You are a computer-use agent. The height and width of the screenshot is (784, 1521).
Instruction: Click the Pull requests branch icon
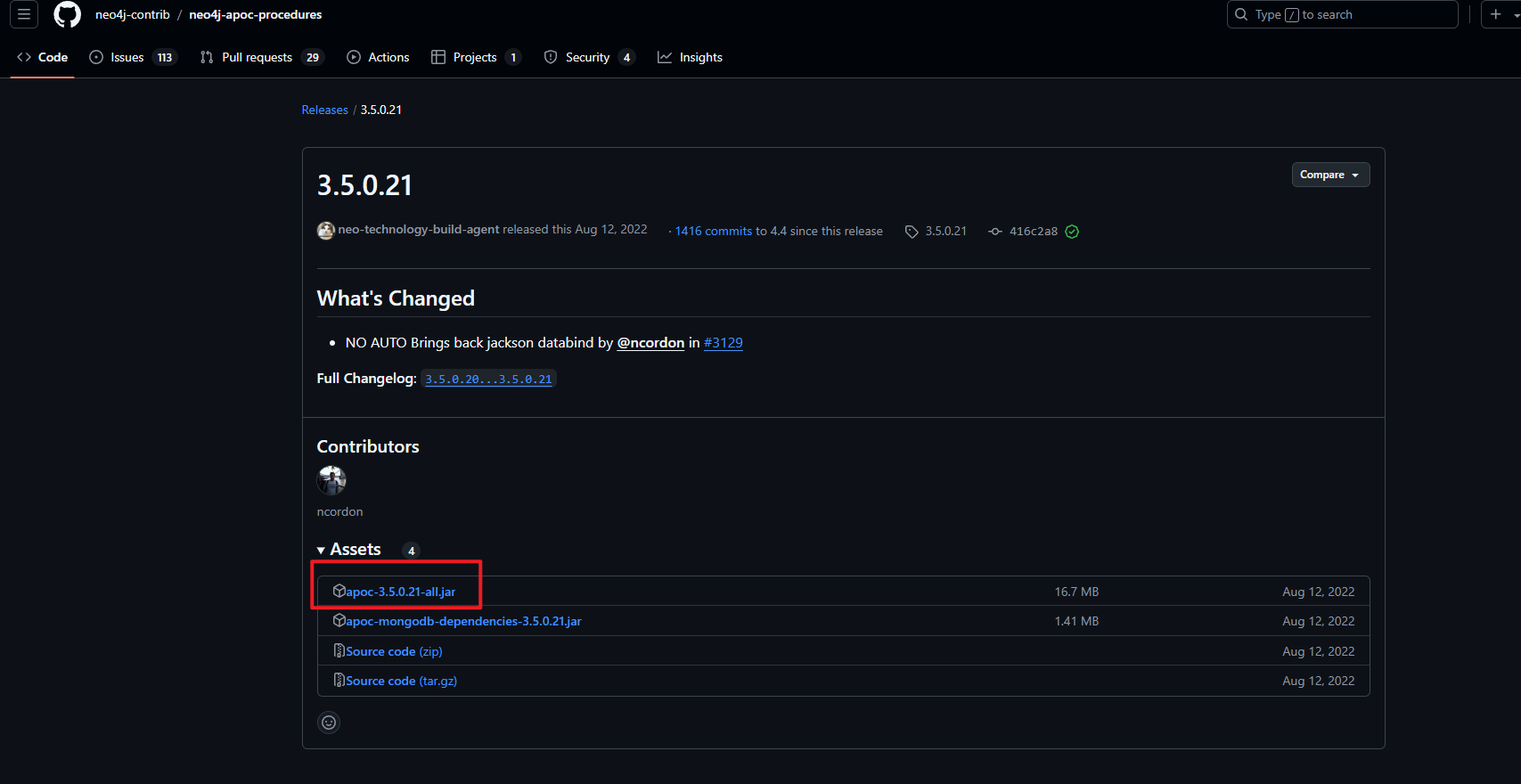(x=207, y=57)
